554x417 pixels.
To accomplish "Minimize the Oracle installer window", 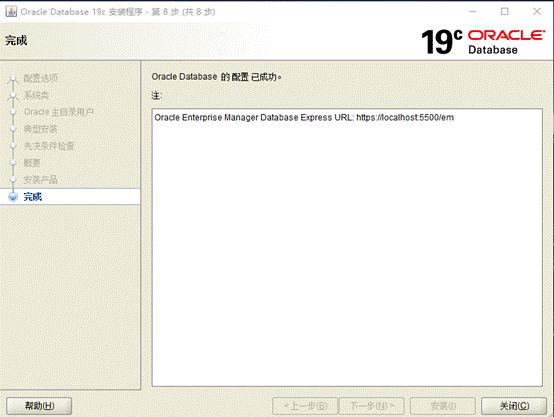I will click(473, 11).
